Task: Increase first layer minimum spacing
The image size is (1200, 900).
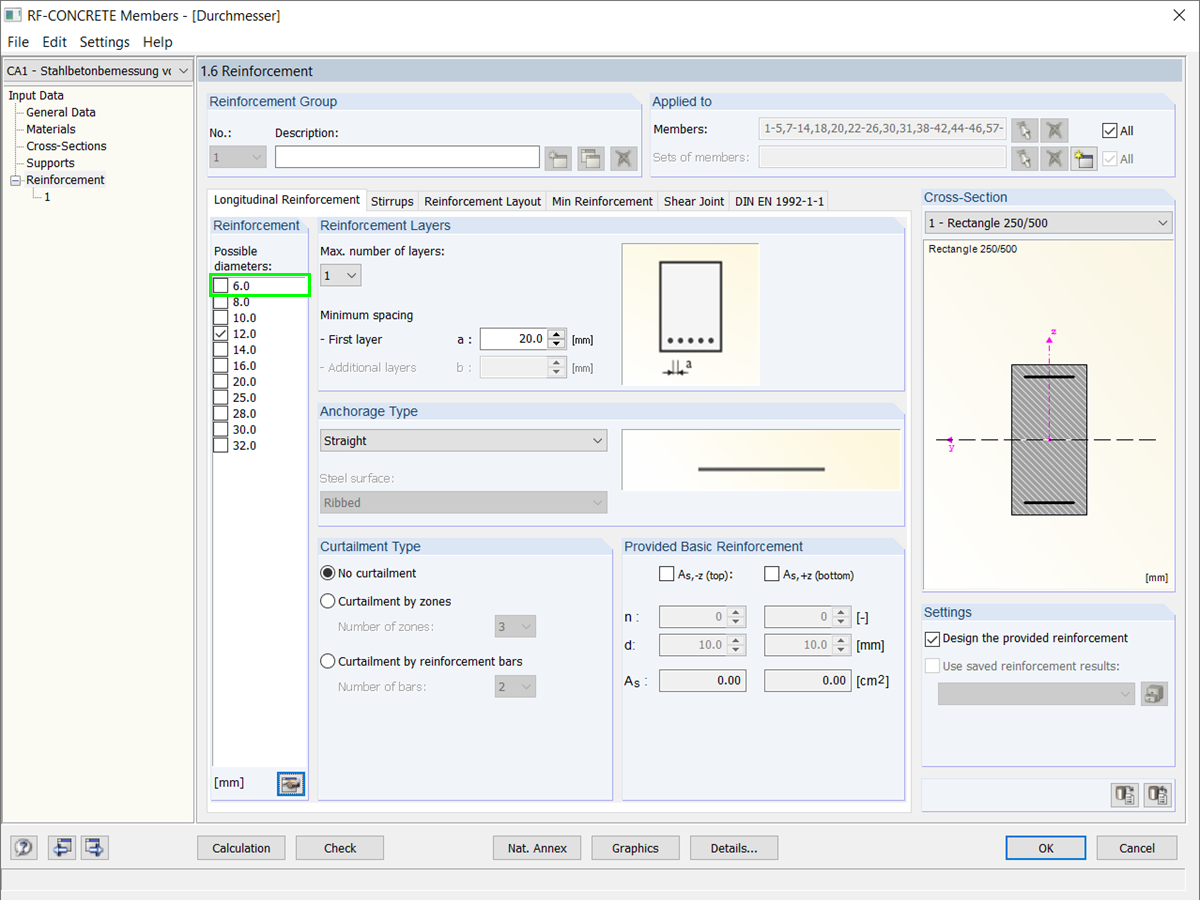Action: [558, 334]
